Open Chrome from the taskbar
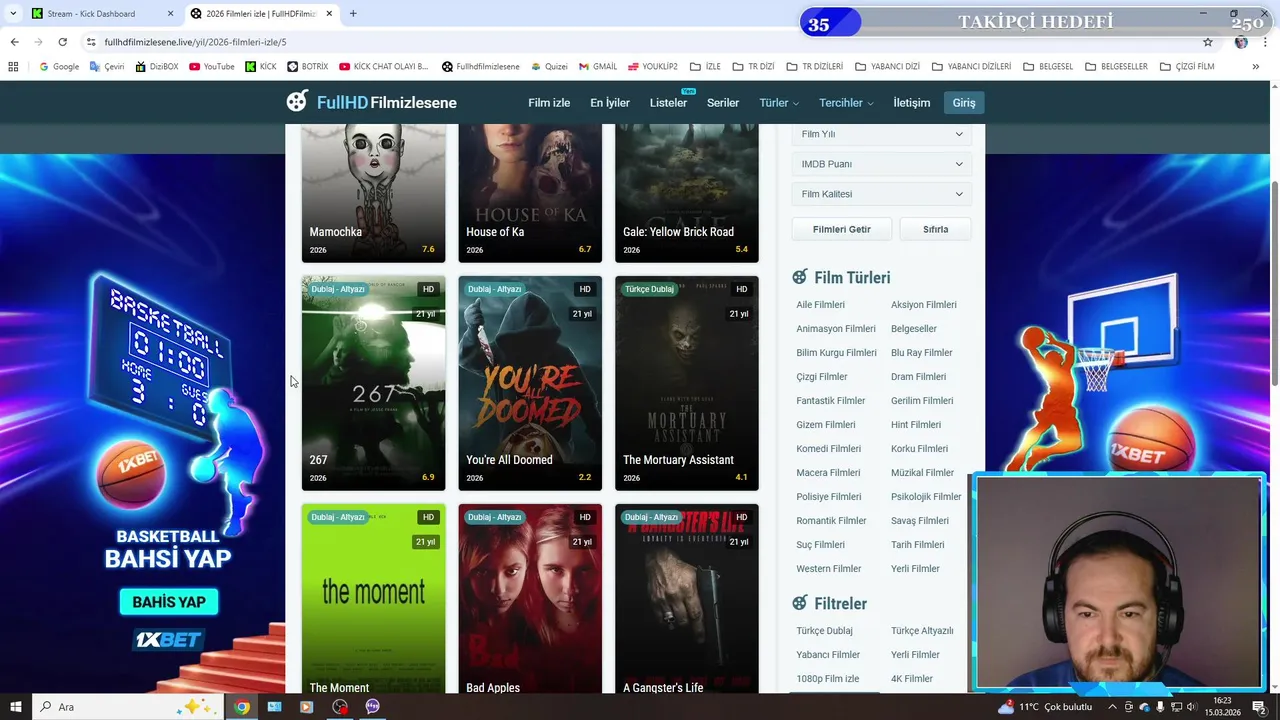This screenshot has width=1280, height=720. pyautogui.click(x=241, y=707)
